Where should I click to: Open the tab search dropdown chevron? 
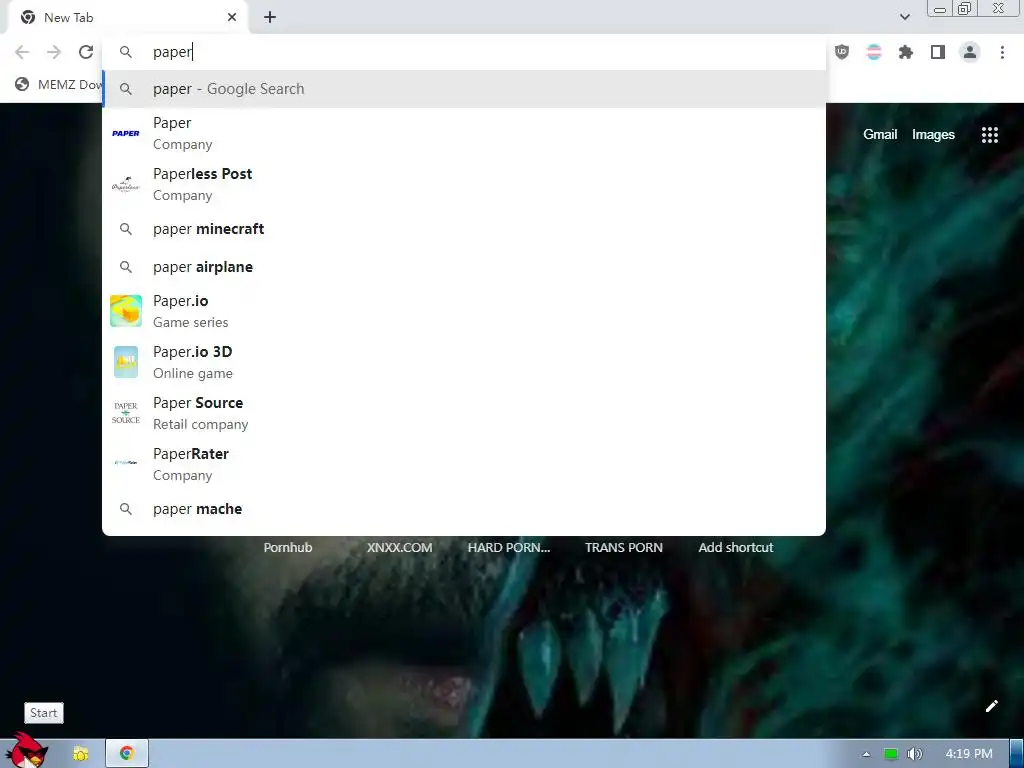pyautogui.click(x=905, y=17)
